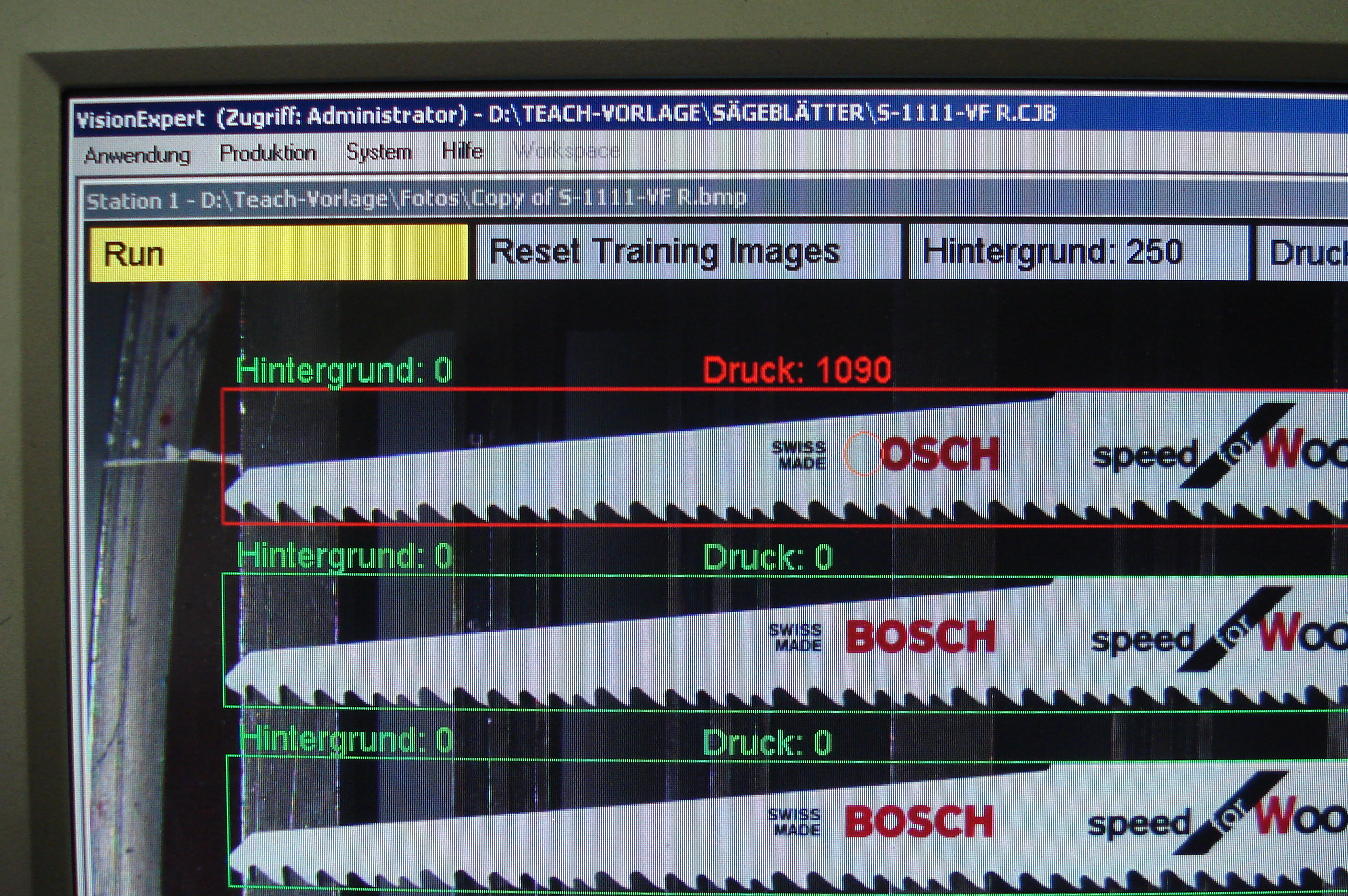Open the System menu

coord(379,152)
